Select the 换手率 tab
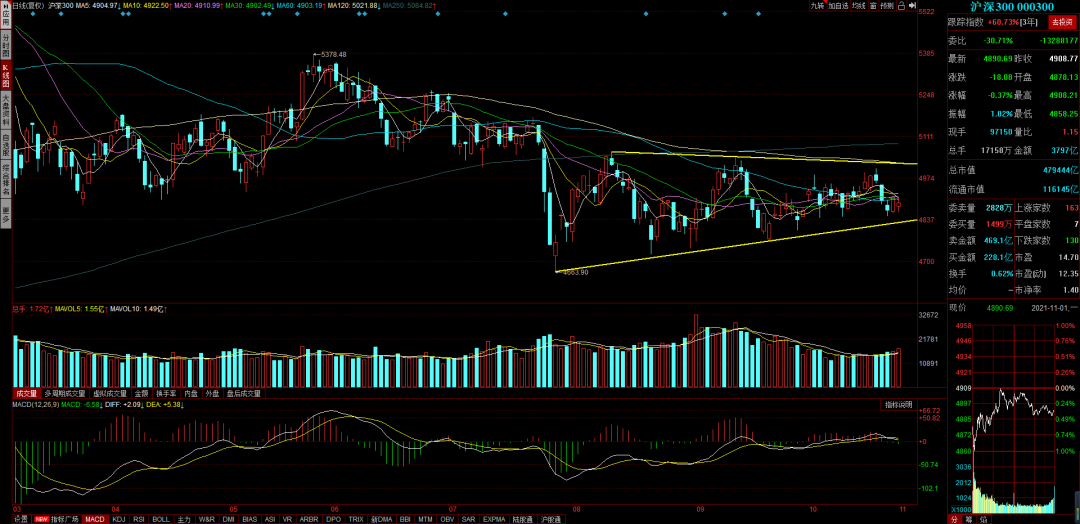 (166, 394)
